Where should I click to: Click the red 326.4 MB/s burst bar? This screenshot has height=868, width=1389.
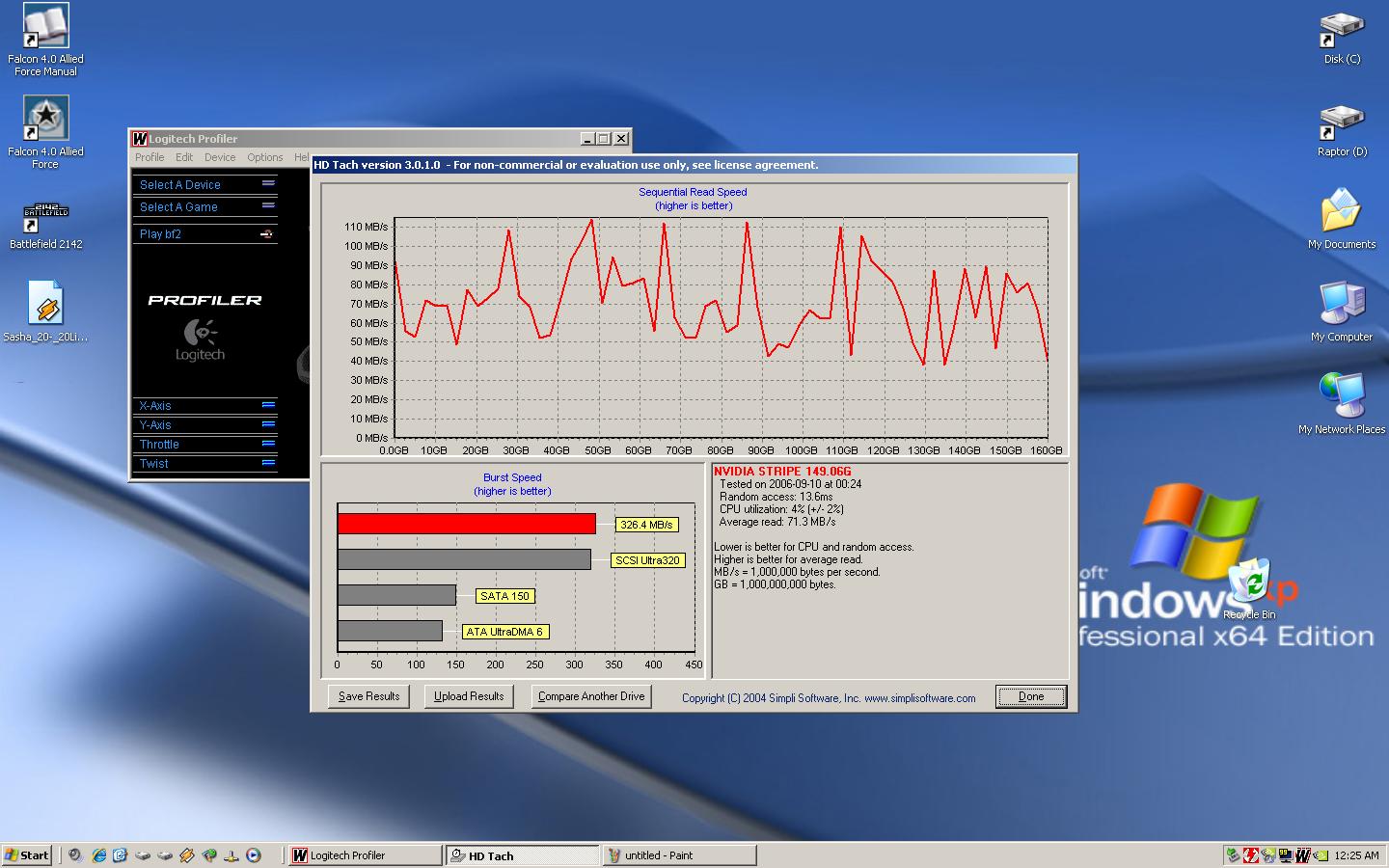[x=466, y=524]
